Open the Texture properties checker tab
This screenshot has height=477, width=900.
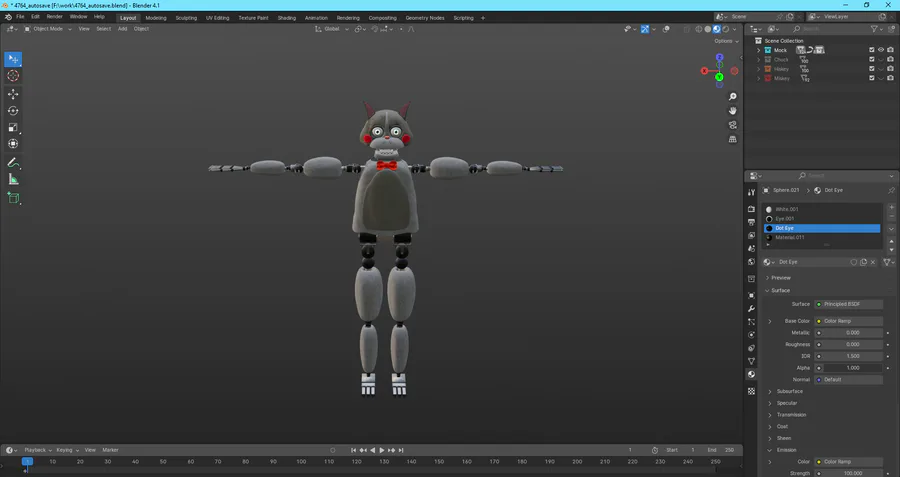(751, 391)
